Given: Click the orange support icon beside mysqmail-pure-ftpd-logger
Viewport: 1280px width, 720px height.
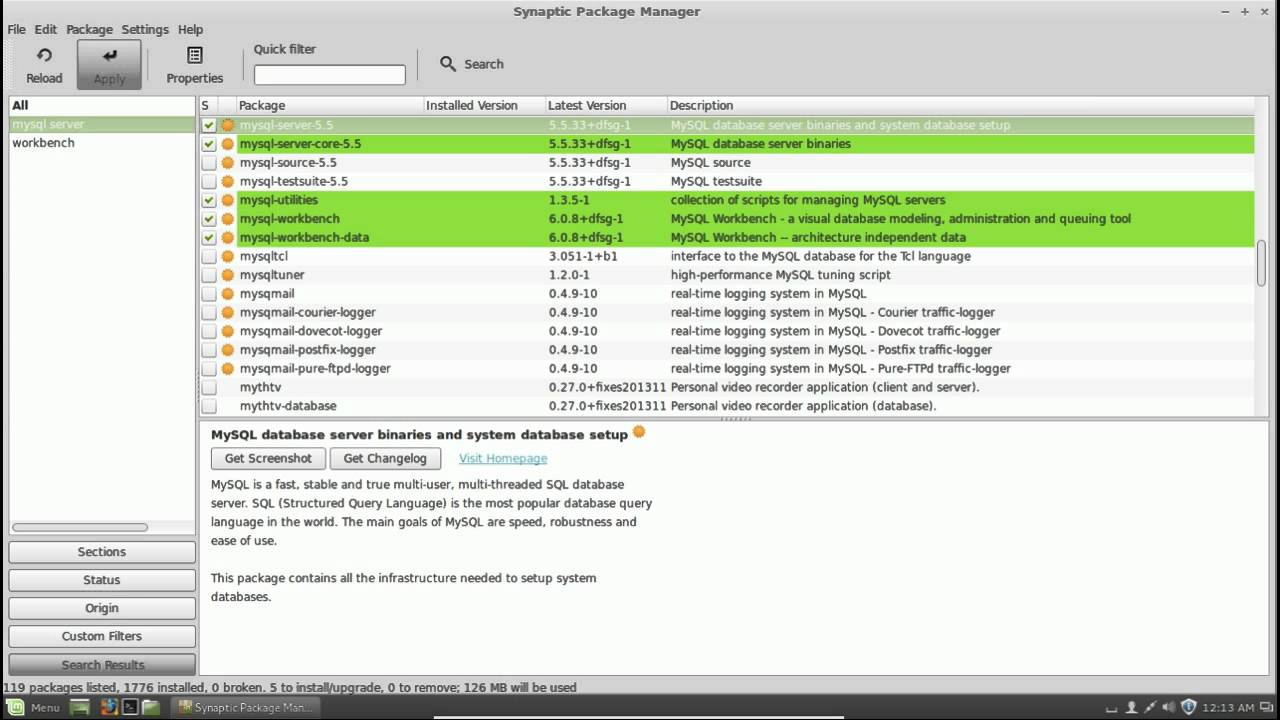Looking at the screenshot, I should pos(228,369).
